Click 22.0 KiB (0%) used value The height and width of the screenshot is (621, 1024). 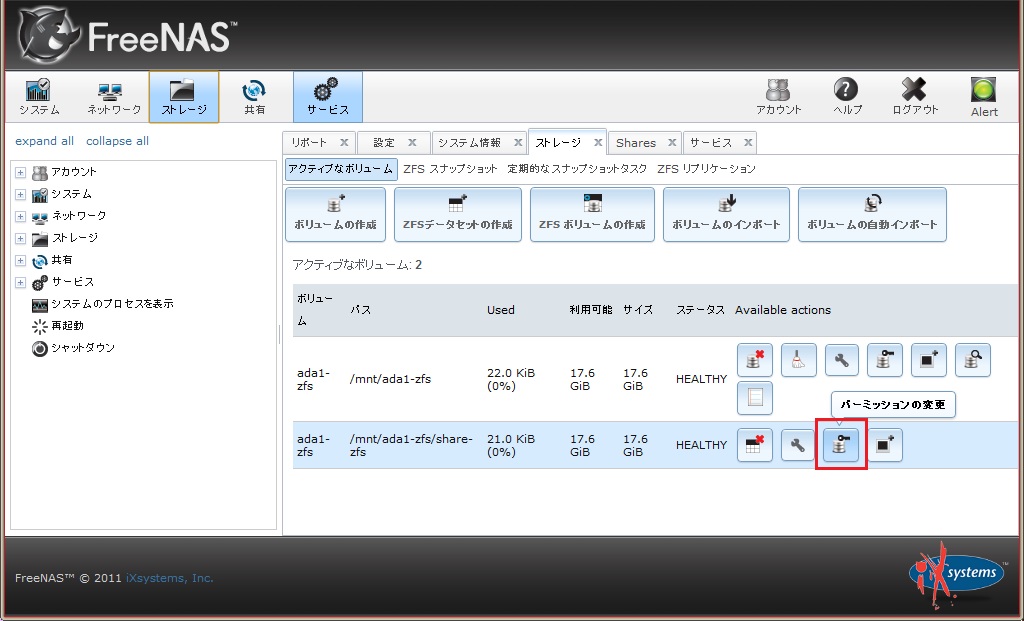511,379
